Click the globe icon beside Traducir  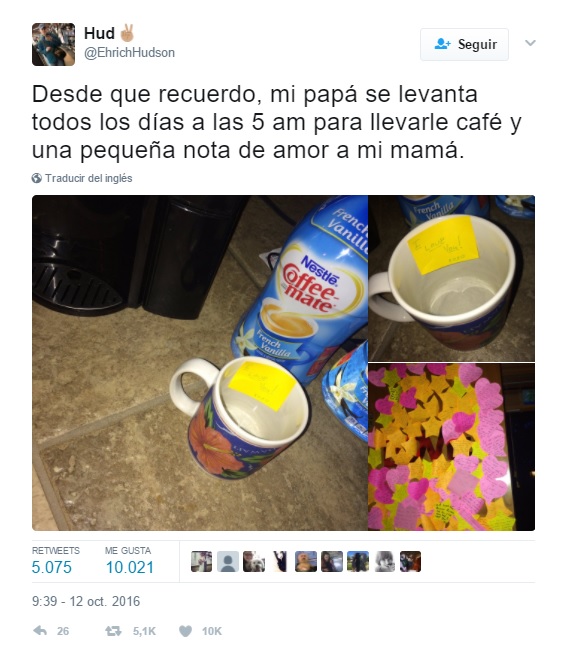(x=36, y=178)
